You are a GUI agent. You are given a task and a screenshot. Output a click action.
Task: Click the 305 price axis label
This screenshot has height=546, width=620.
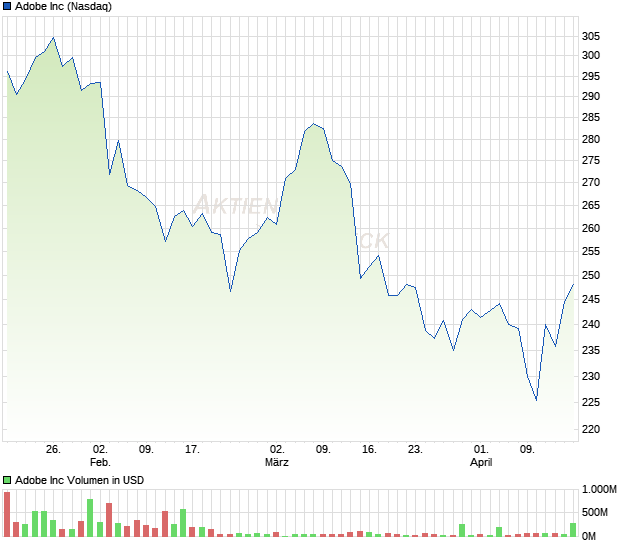tap(591, 36)
